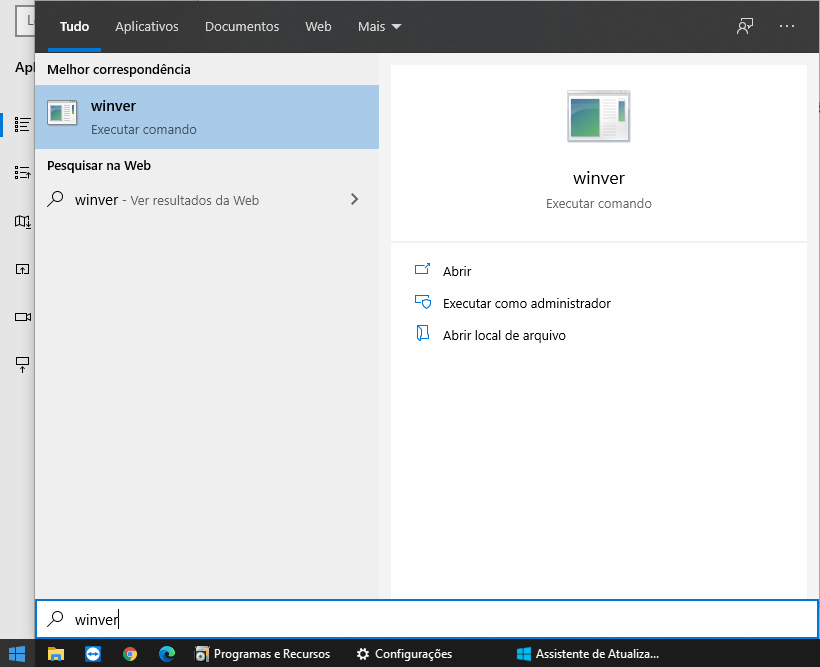Click the video camera sidebar icon
820x667 pixels.
(x=22, y=317)
